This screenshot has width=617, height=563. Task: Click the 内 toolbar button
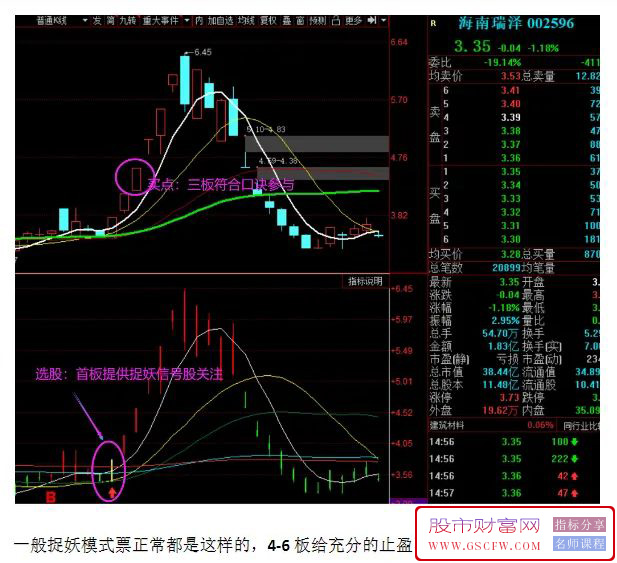pos(199,20)
